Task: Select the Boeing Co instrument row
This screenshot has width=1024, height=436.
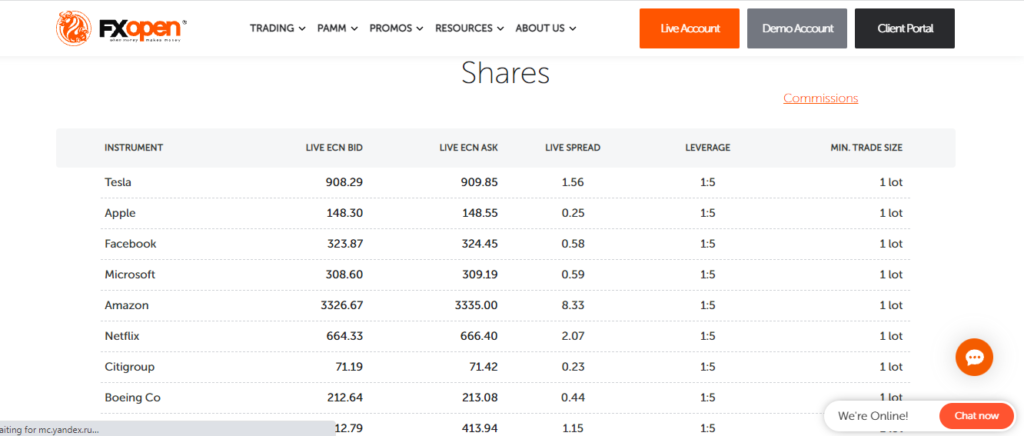Action: [x=505, y=397]
